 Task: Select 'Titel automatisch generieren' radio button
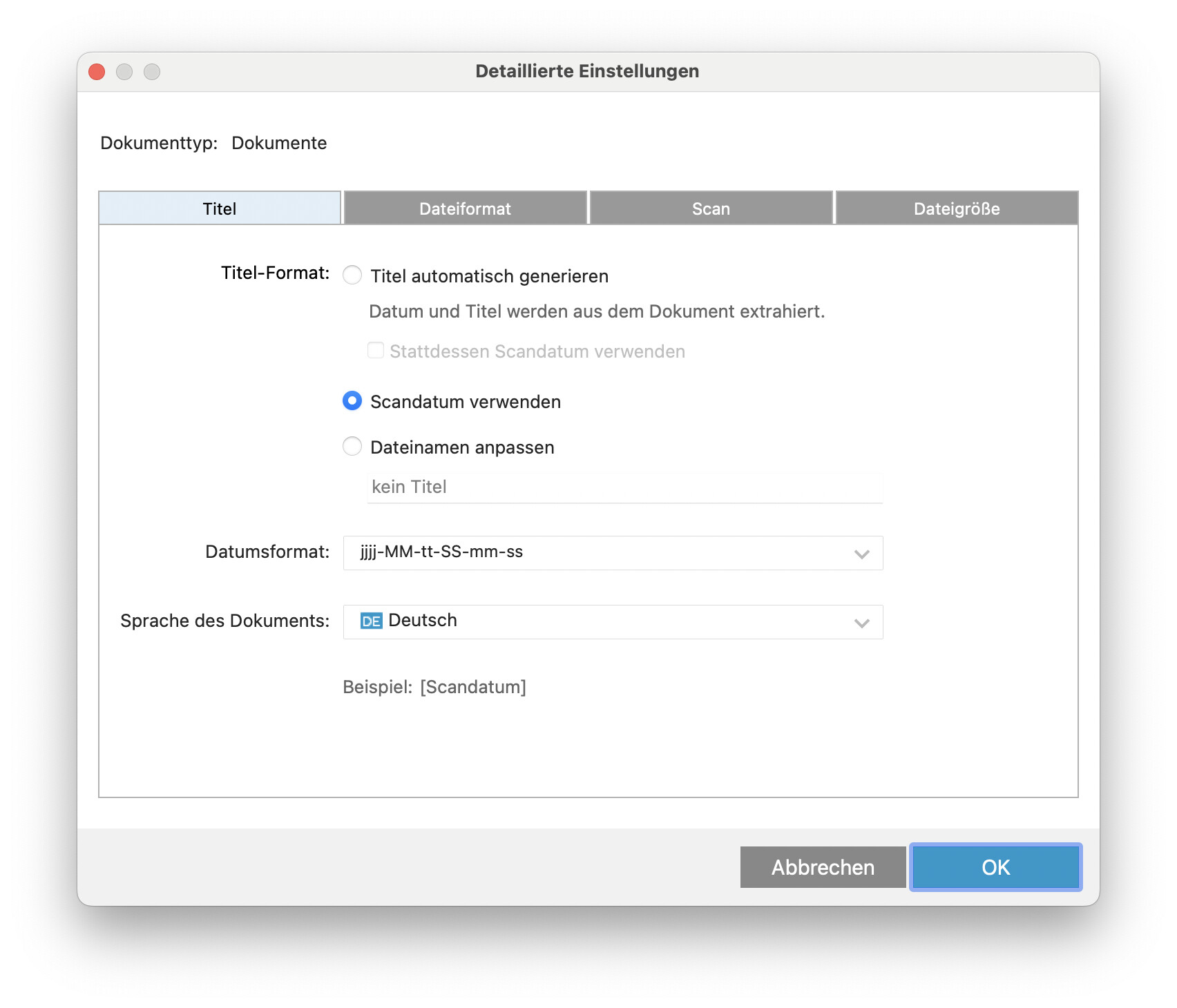352,275
